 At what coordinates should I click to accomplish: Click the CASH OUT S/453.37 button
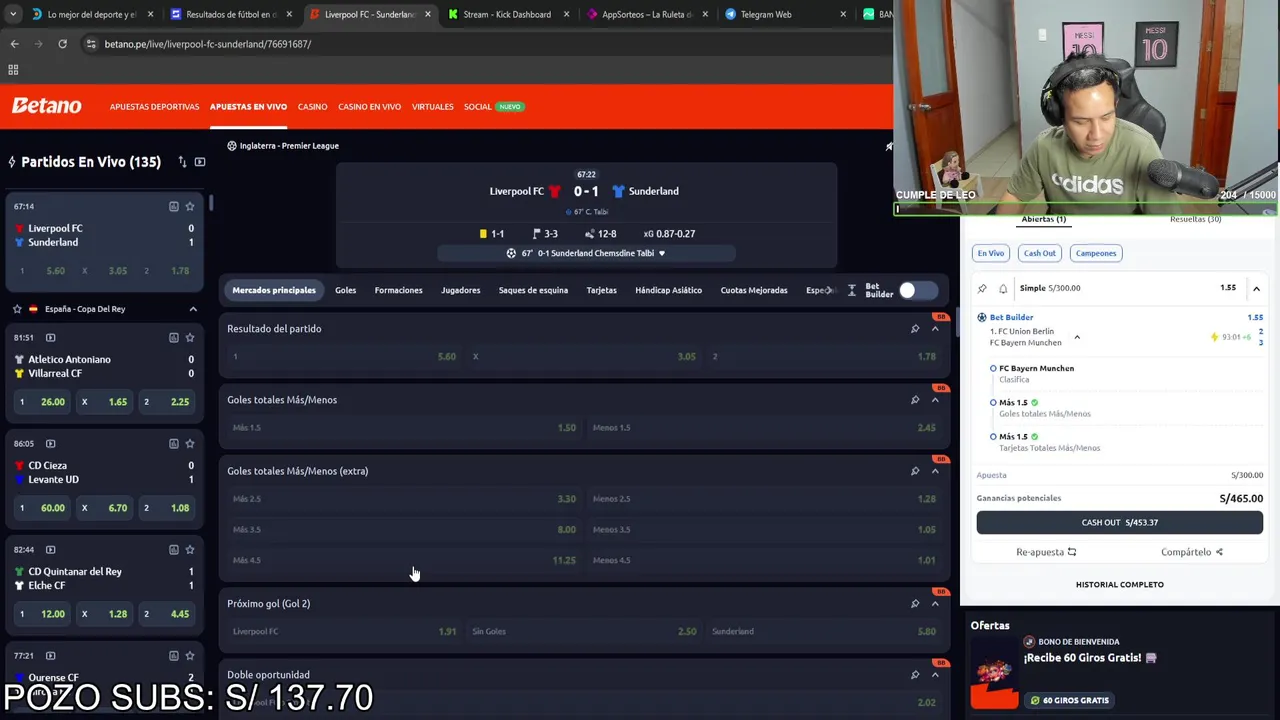[1119, 522]
